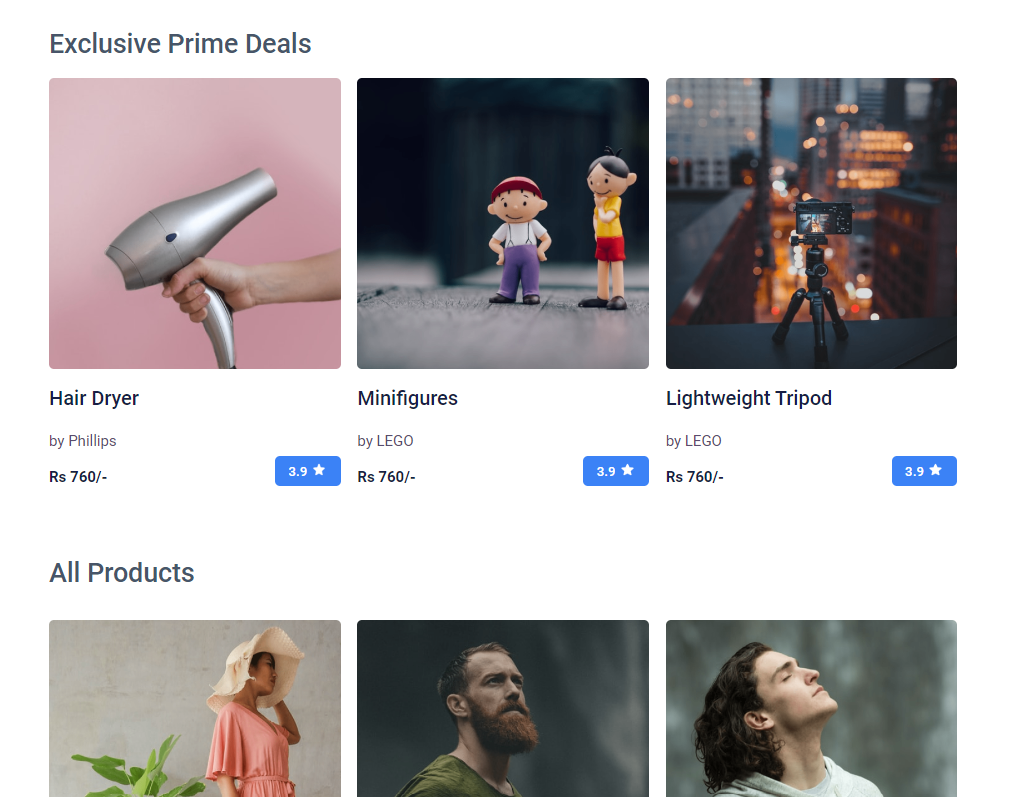The width and height of the screenshot is (1036, 797).
Task: View the bearded man product photo
Action: point(503,708)
